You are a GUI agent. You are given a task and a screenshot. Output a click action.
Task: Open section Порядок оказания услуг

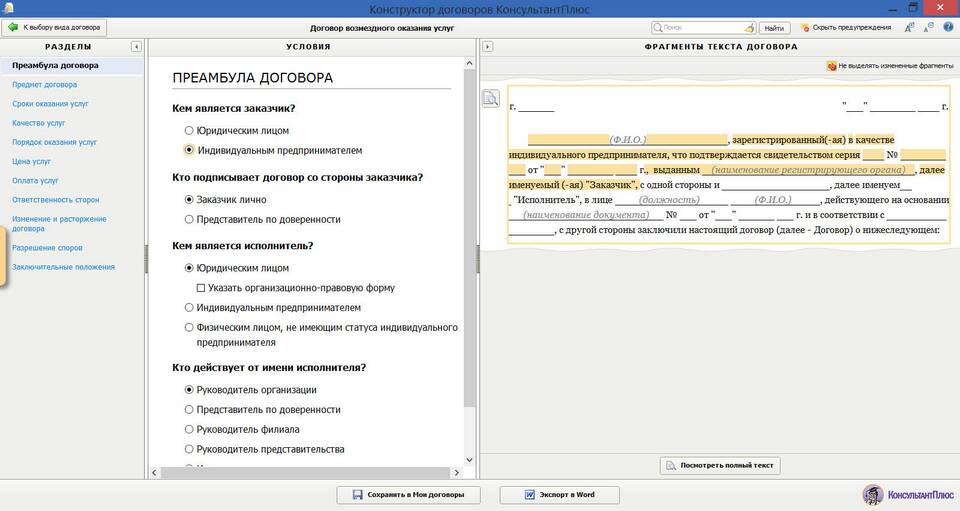(x=54, y=142)
